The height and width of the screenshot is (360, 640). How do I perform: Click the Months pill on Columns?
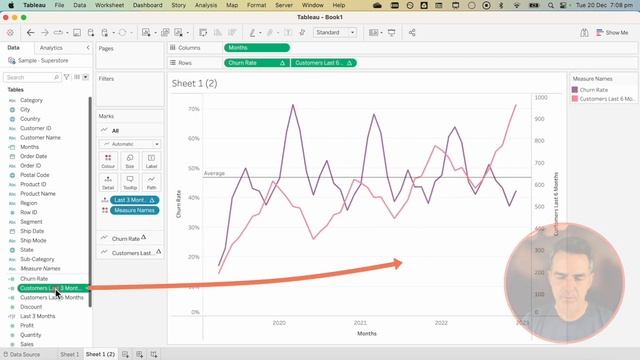click(257, 48)
